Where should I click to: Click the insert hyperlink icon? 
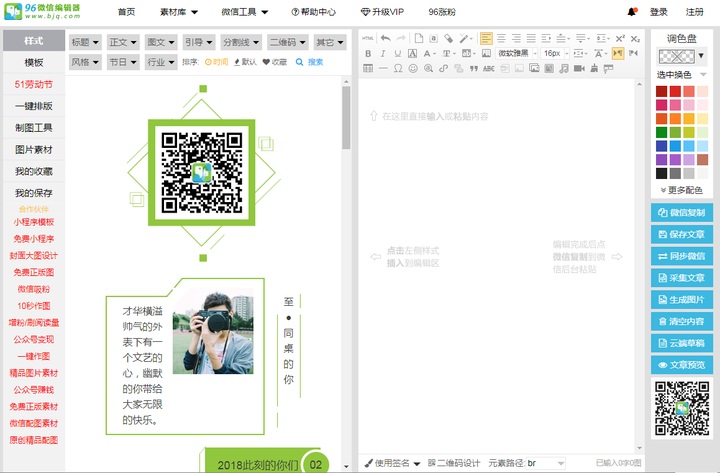coord(443,68)
